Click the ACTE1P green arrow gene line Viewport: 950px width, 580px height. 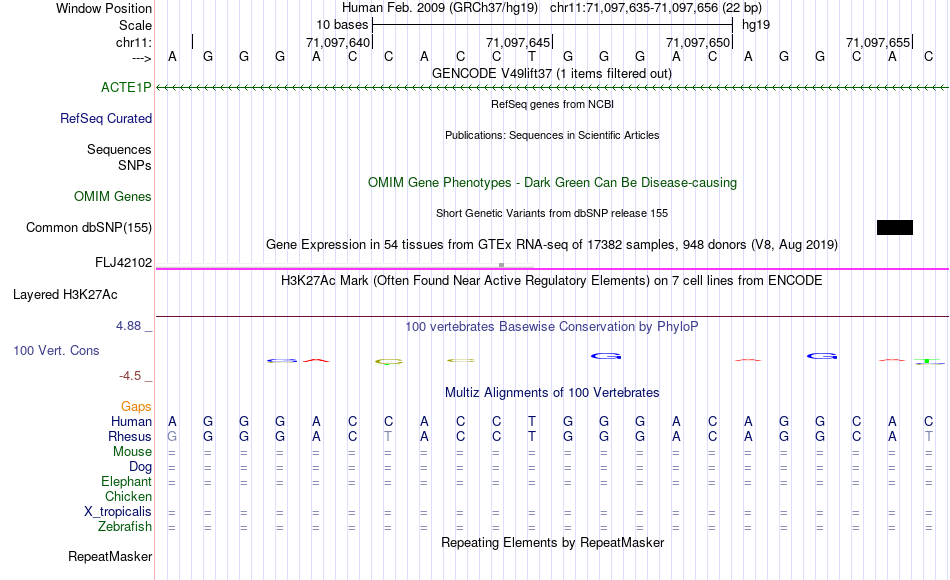[x=552, y=88]
